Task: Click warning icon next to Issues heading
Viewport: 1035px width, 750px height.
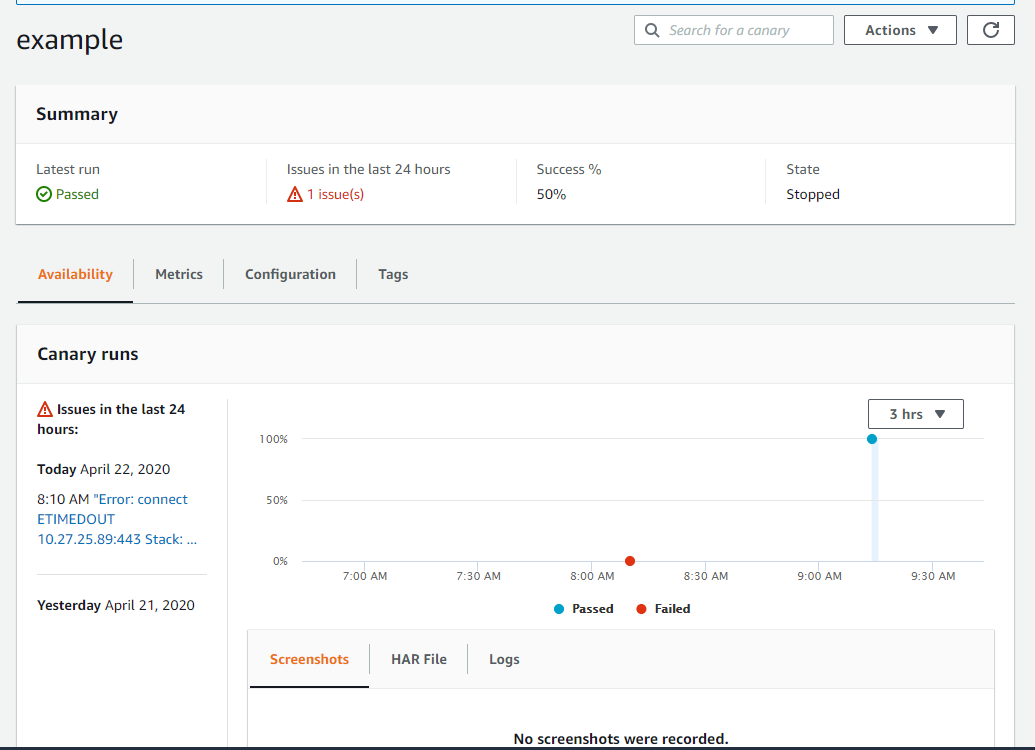Action: (x=45, y=409)
